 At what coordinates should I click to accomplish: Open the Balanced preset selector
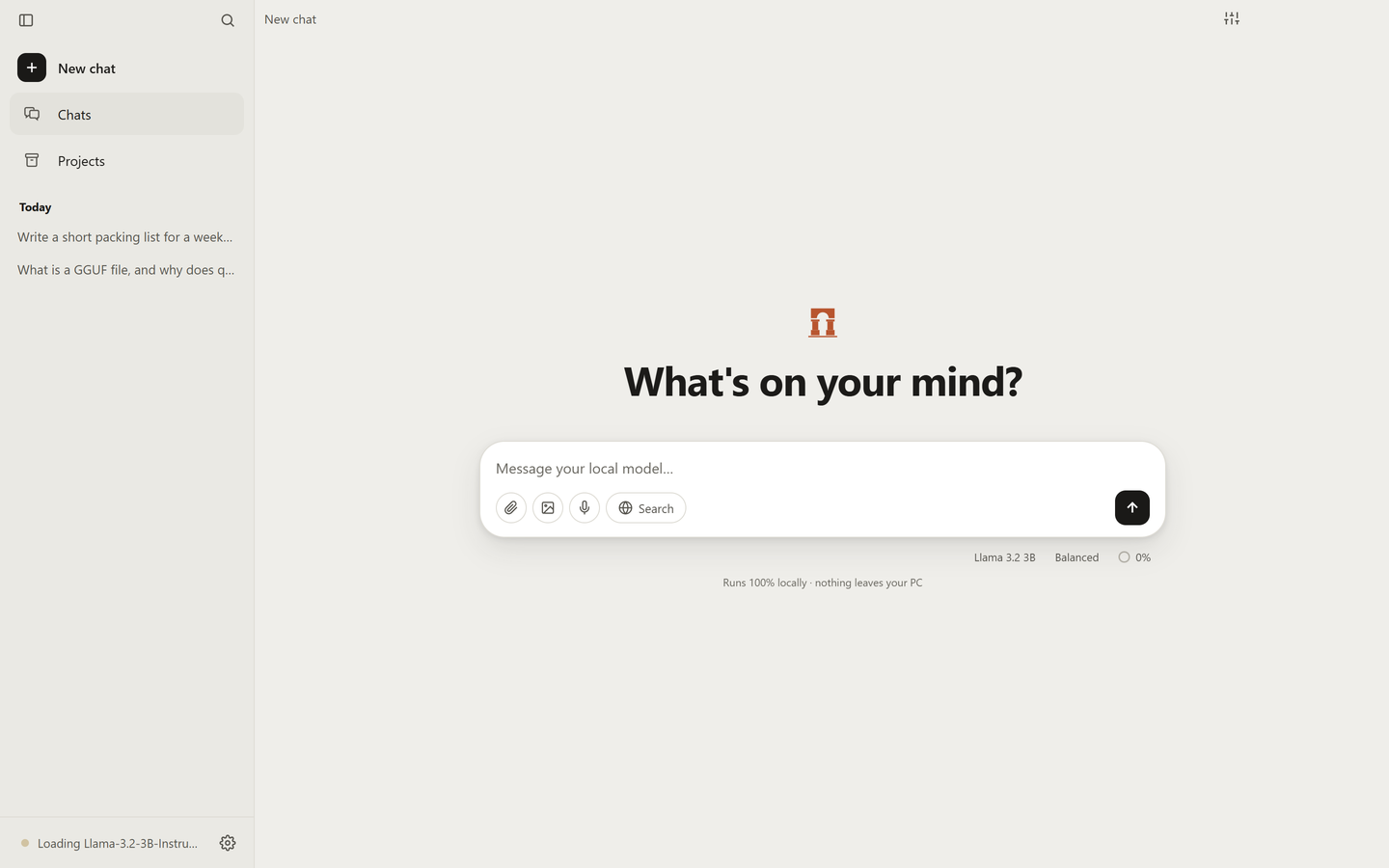(x=1076, y=557)
